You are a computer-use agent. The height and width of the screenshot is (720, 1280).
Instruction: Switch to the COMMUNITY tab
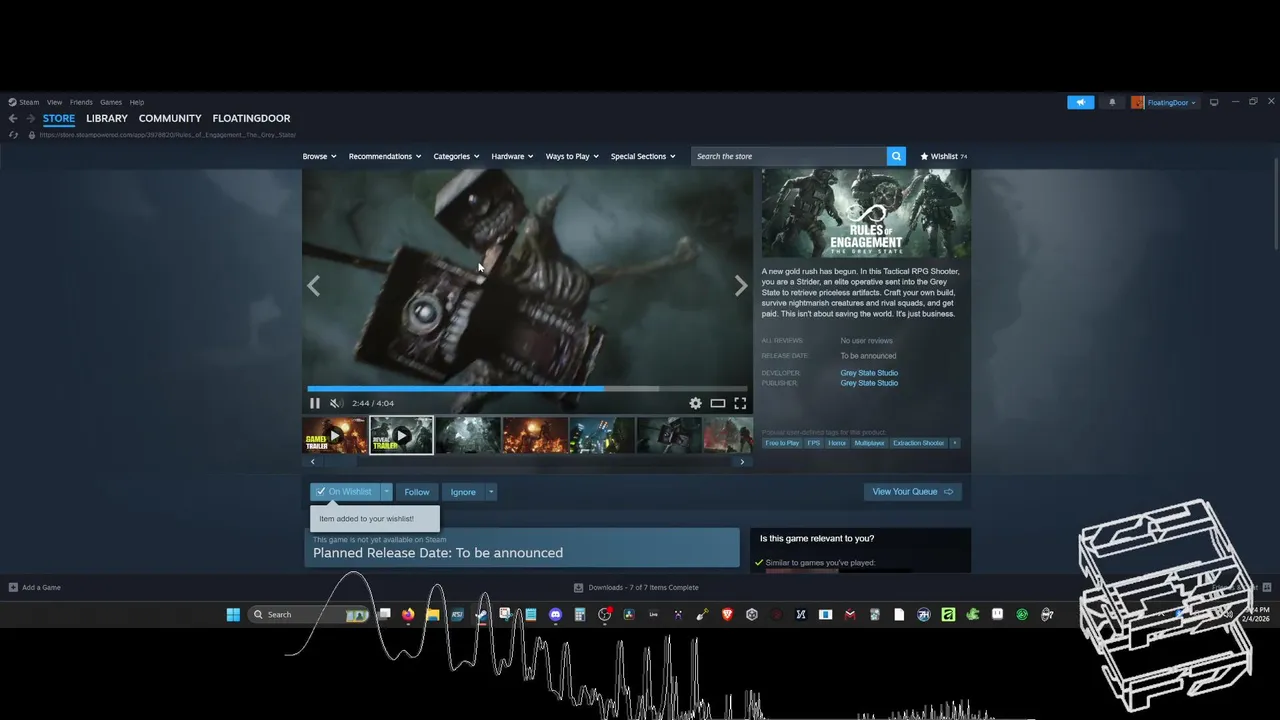[x=170, y=118]
